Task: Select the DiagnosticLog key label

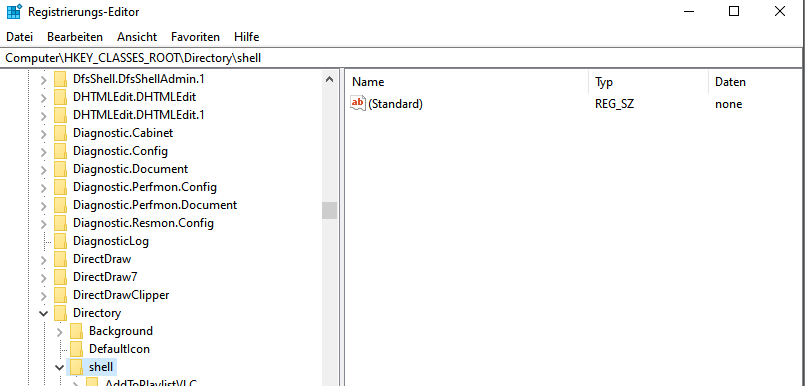Action: (111, 241)
